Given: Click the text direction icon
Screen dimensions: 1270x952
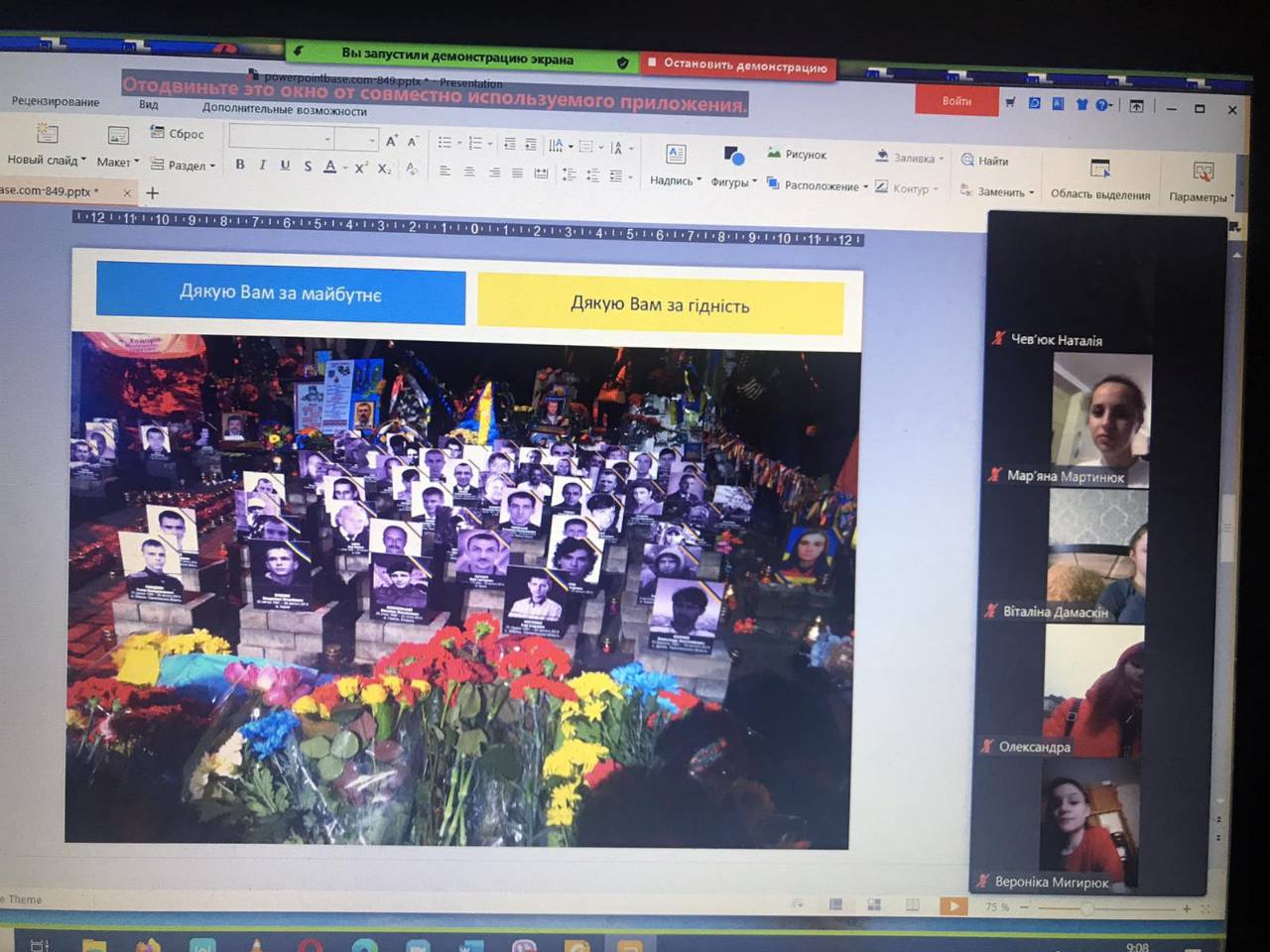Looking at the screenshot, I should click(558, 146).
